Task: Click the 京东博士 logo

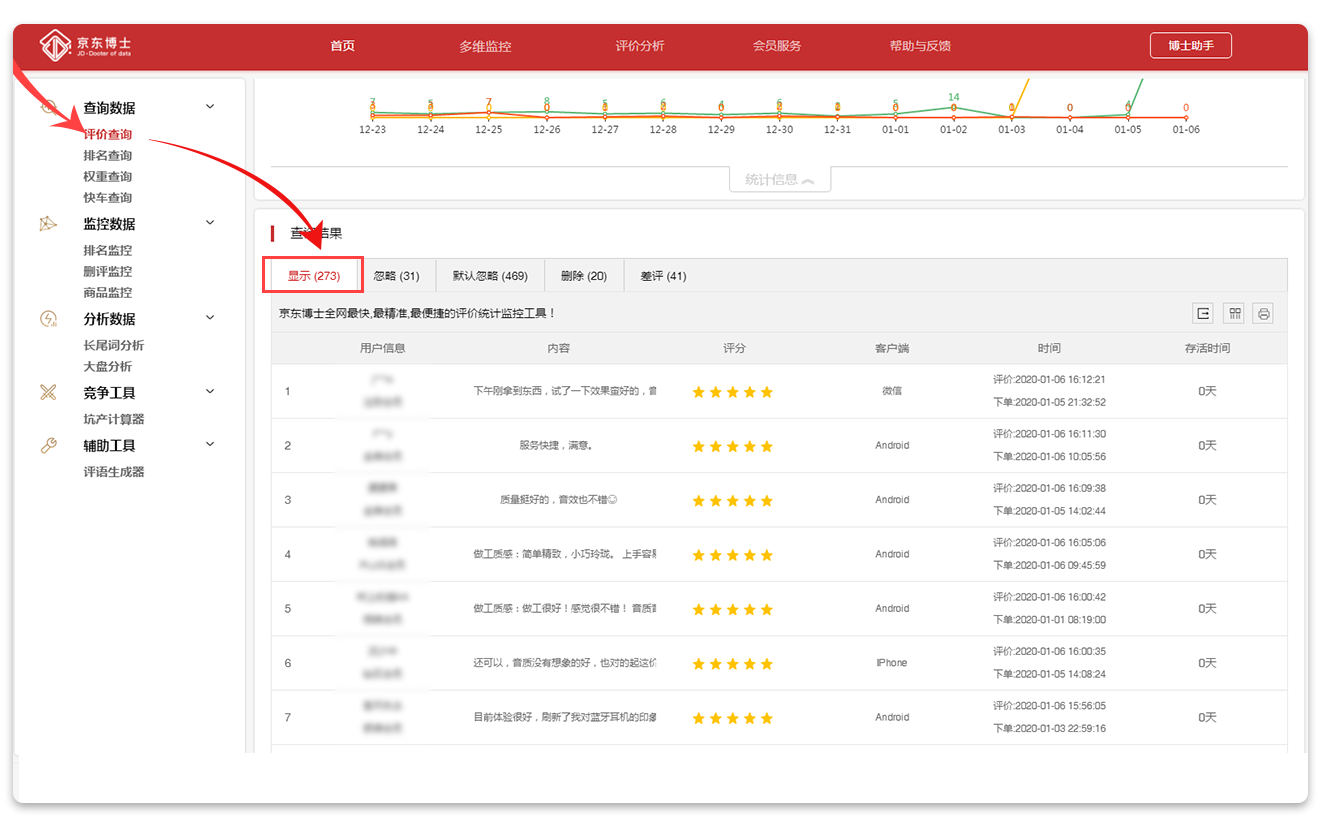Action: [x=85, y=46]
